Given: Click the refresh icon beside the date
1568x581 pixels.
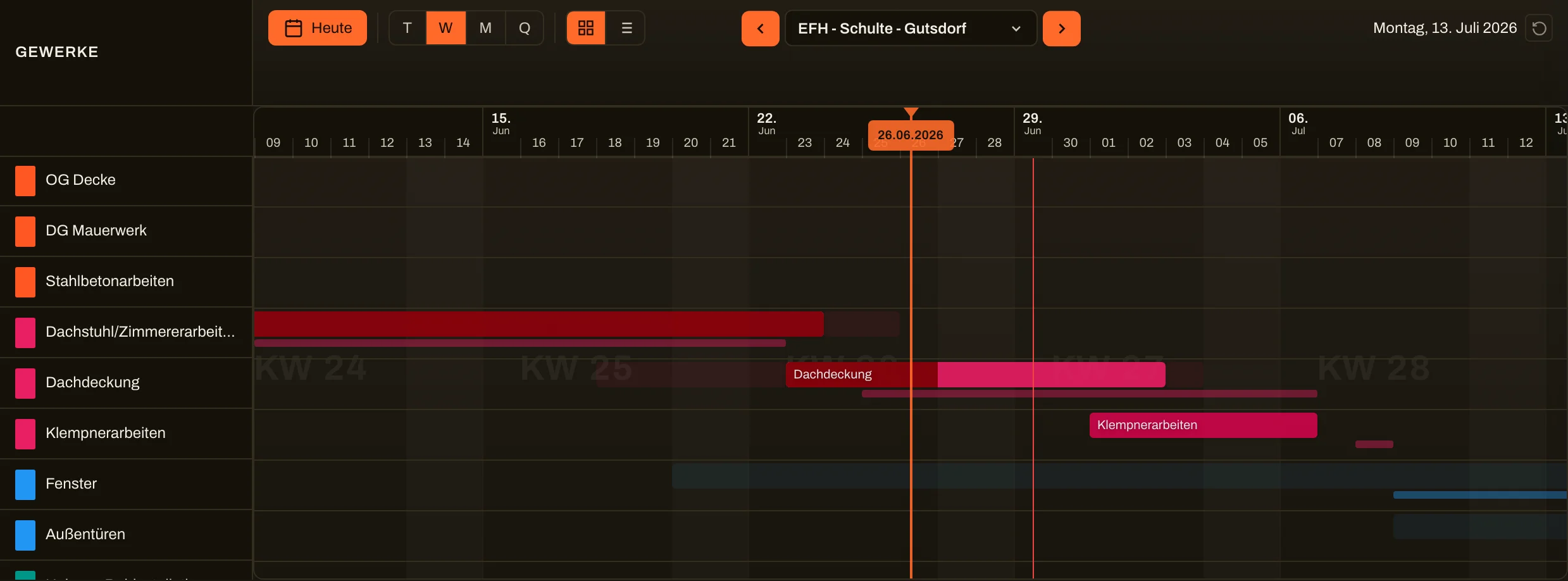Looking at the screenshot, I should tap(1539, 28).
